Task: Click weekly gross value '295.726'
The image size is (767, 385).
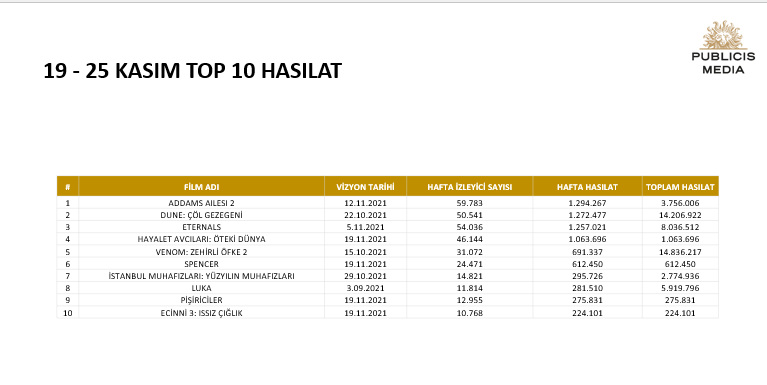Action: coord(587,276)
